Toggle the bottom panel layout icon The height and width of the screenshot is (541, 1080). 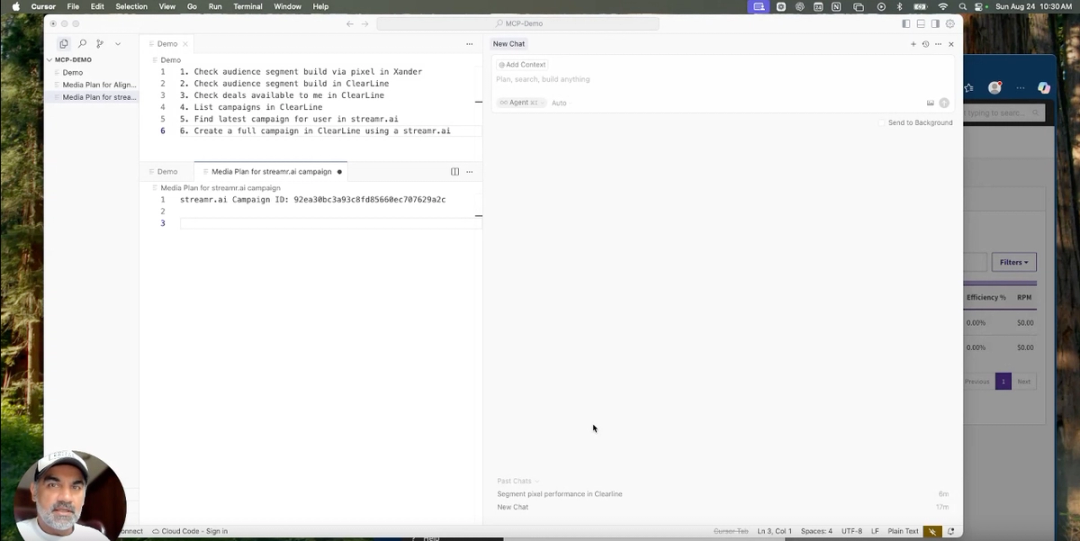pos(920,23)
